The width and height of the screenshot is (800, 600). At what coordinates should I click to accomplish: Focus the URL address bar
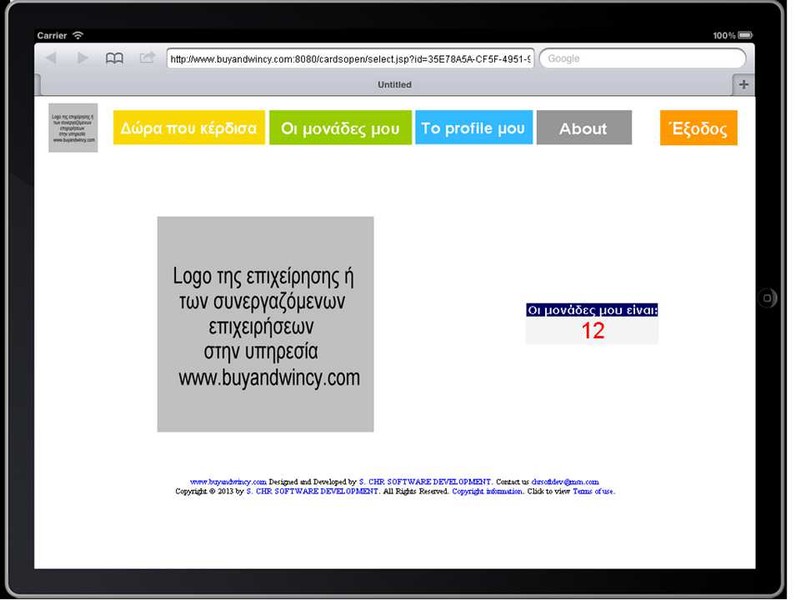click(x=350, y=59)
